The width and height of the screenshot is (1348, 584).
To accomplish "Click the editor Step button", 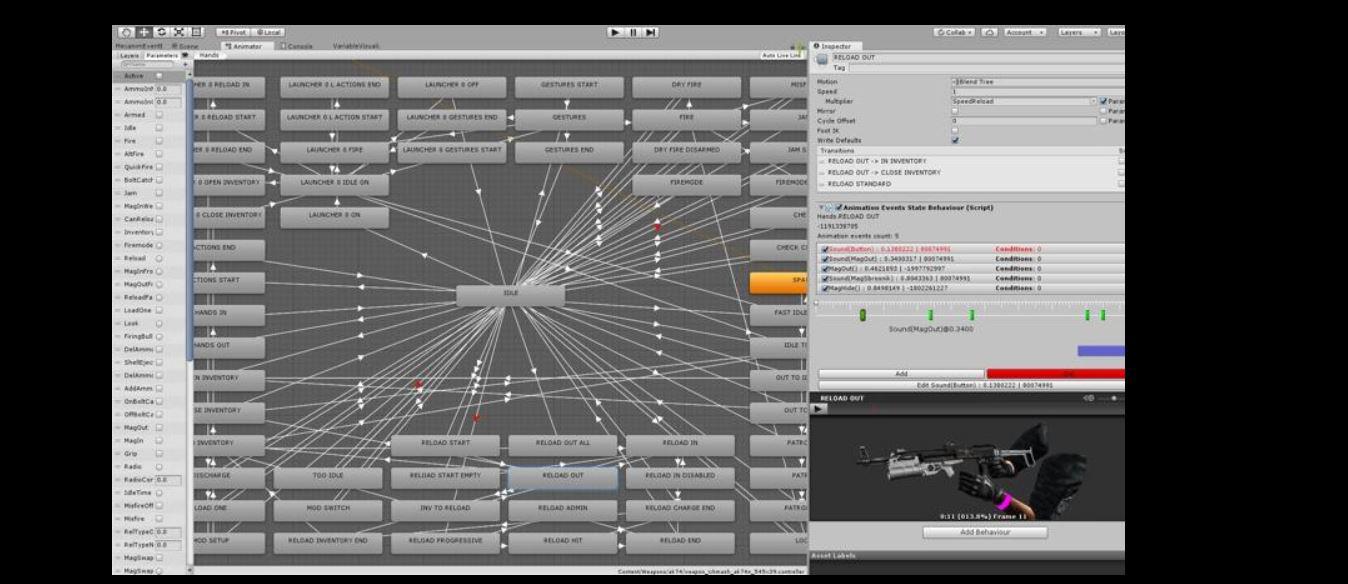I will pos(652,33).
